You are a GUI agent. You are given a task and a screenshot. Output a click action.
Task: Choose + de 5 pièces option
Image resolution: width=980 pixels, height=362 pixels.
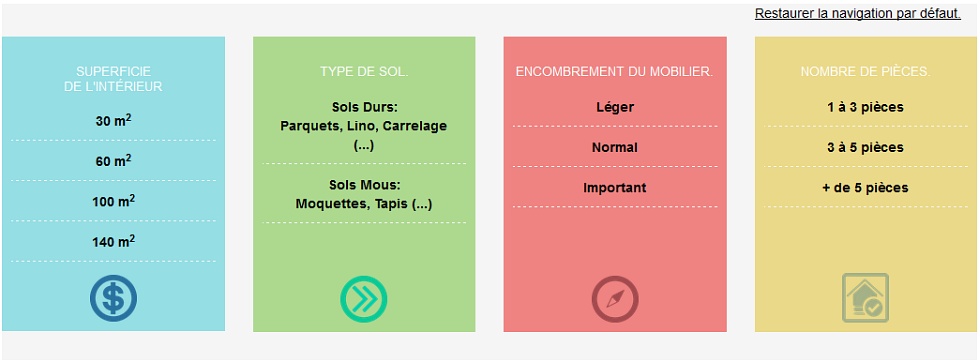tap(866, 188)
